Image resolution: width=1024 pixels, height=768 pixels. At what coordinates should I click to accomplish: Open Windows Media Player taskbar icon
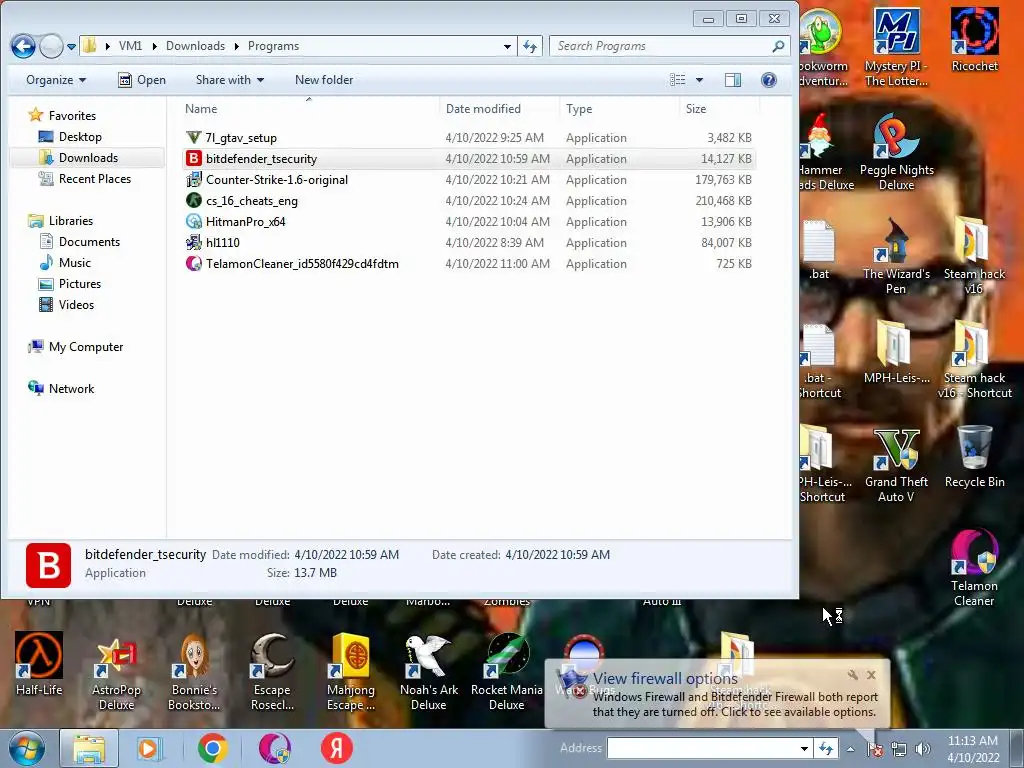pyautogui.click(x=148, y=748)
